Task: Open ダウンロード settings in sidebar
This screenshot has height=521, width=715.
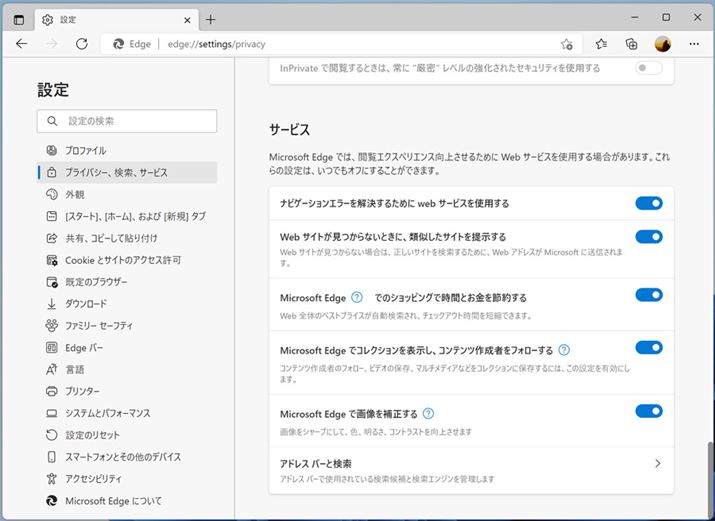Action: point(86,303)
